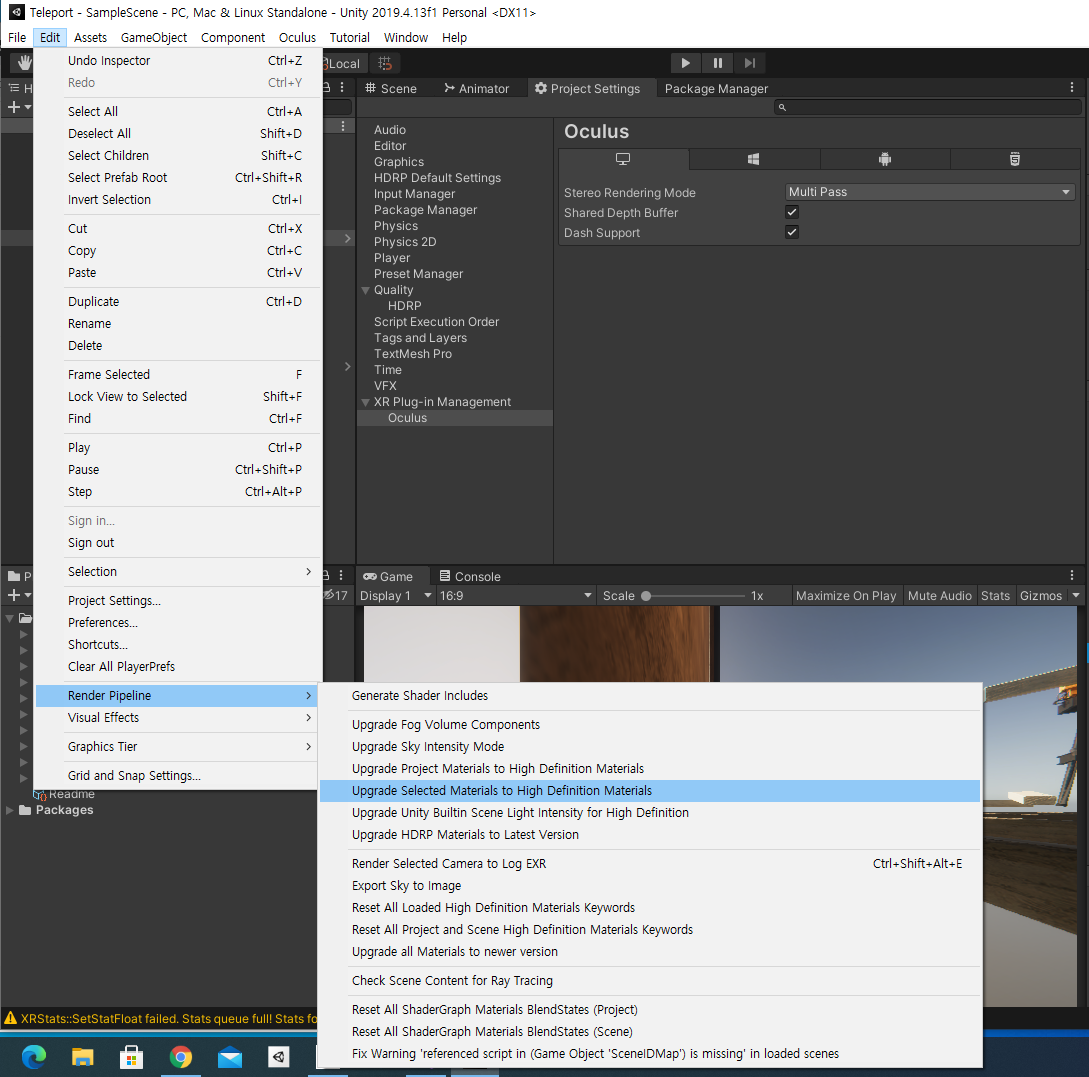Click the Play button in toolbar

coord(685,63)
